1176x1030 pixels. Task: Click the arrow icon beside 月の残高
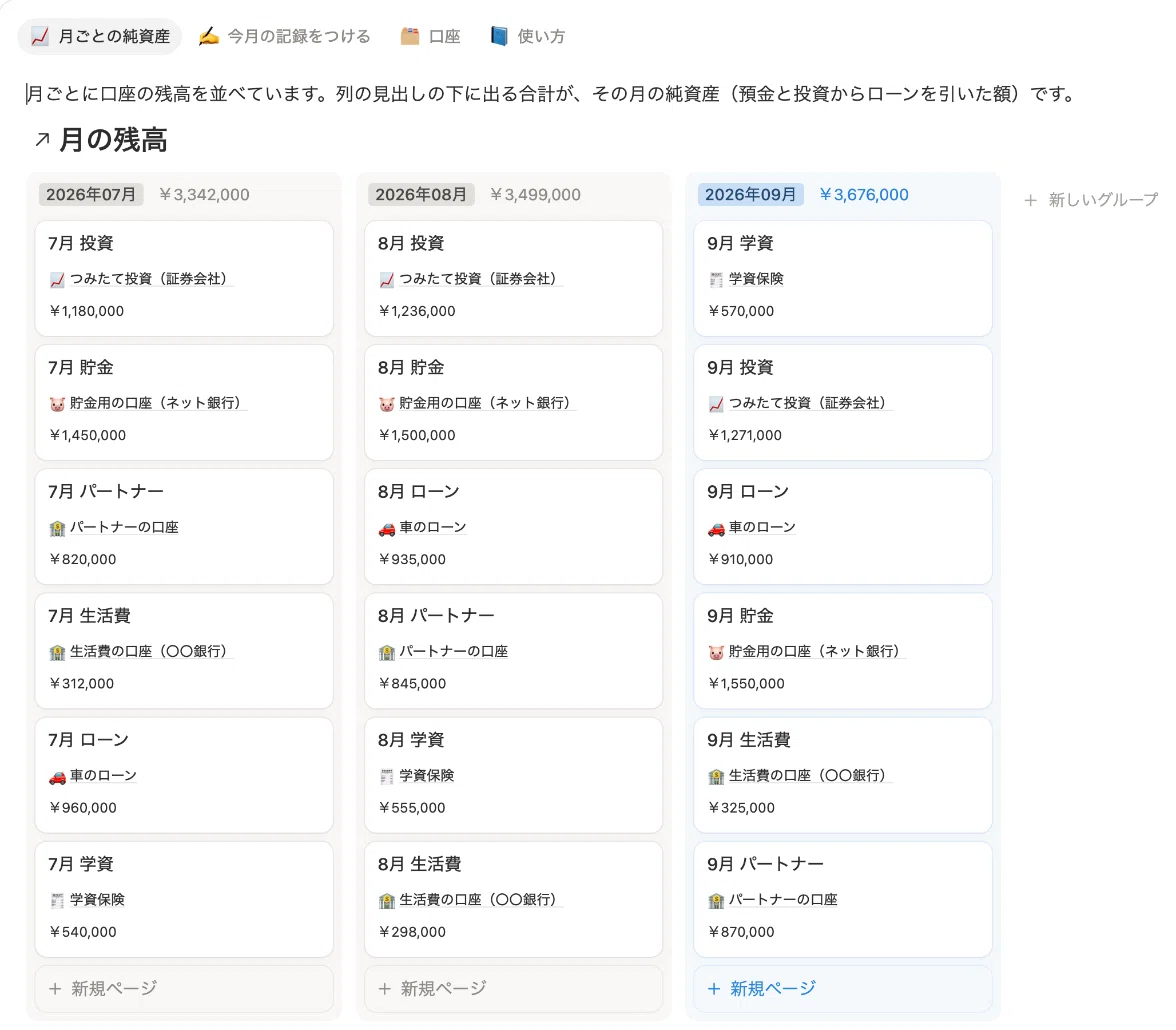(42, 140)
